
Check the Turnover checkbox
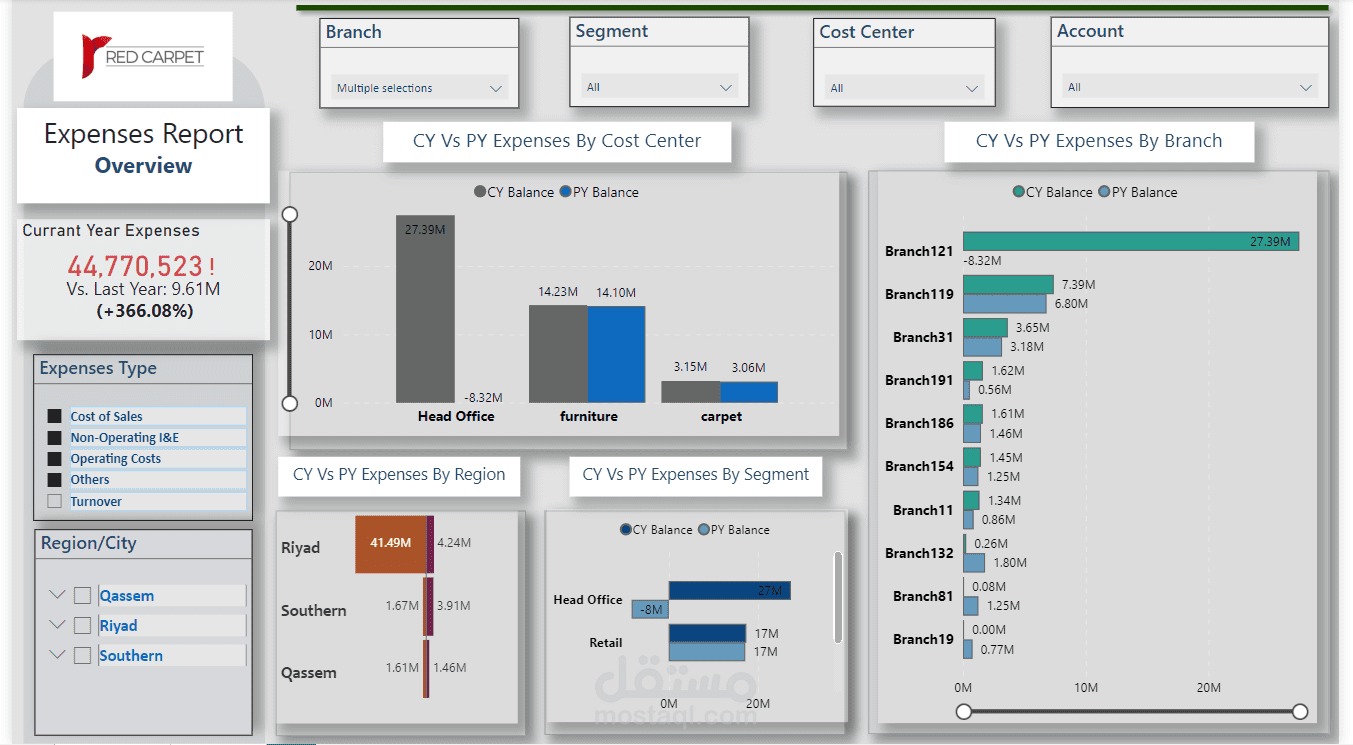[54, 501]
